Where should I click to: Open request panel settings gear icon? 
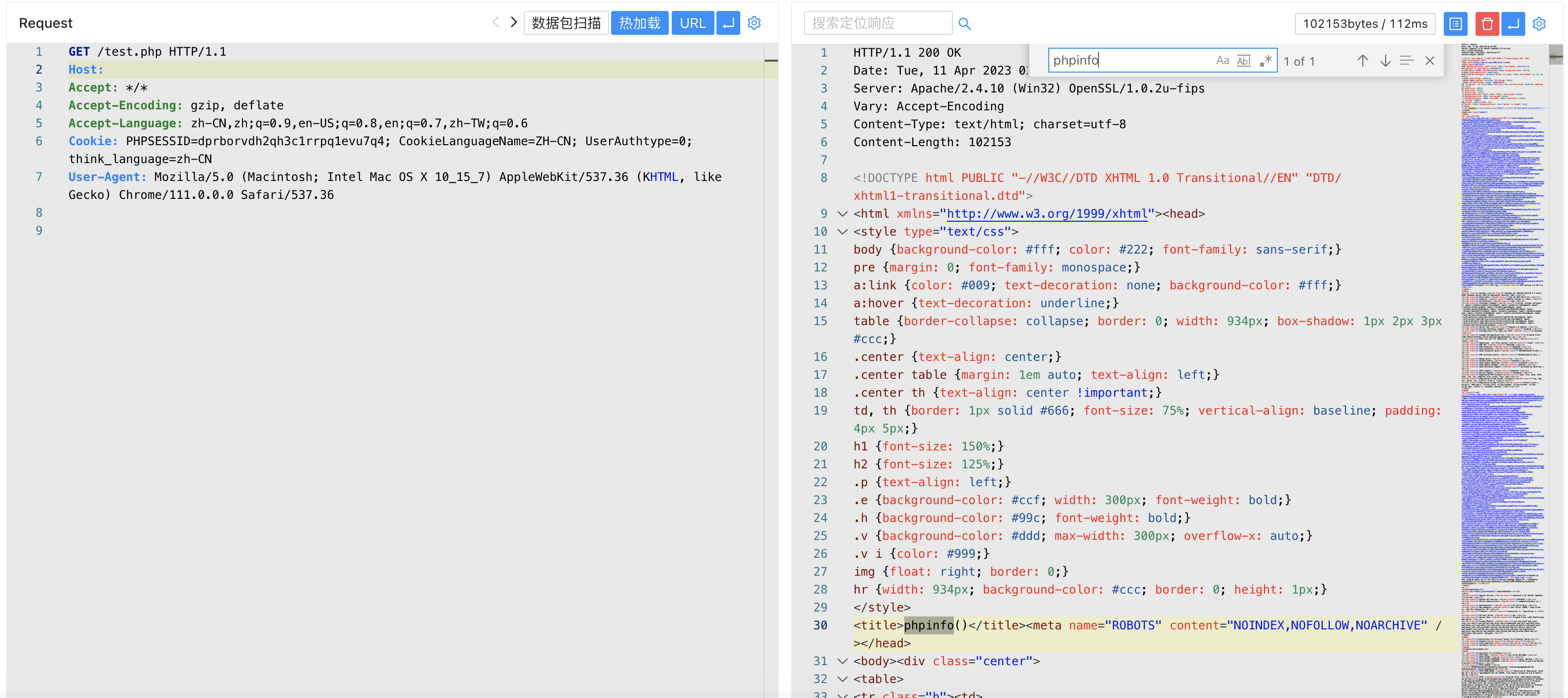point(754,23)
